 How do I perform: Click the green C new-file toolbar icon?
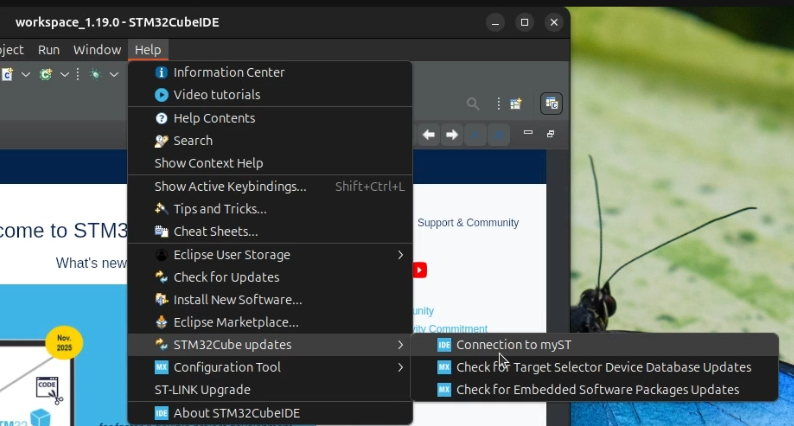tap(46, 74)
